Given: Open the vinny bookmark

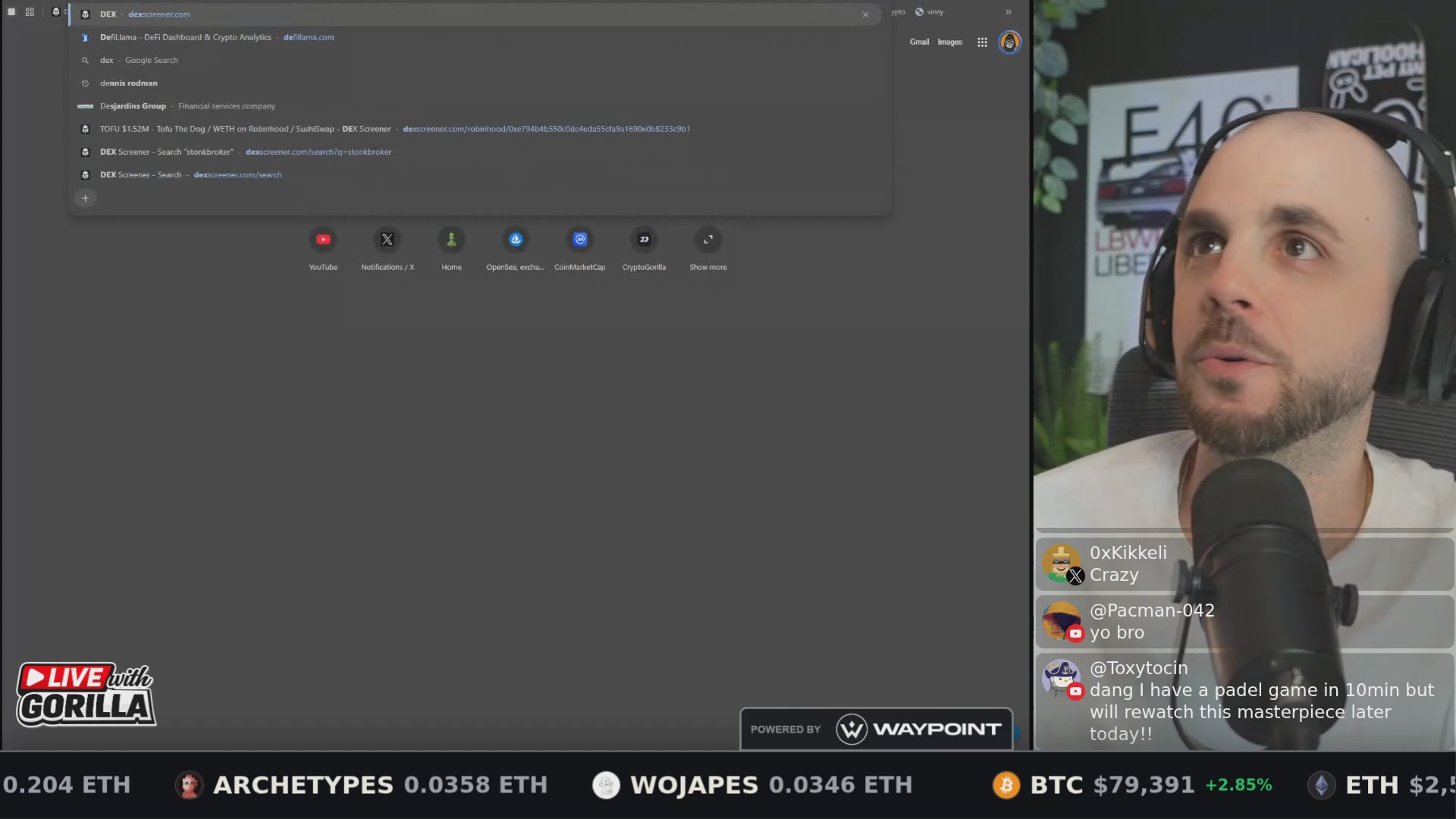Looking at the screenshot, I should pos(929,12).
